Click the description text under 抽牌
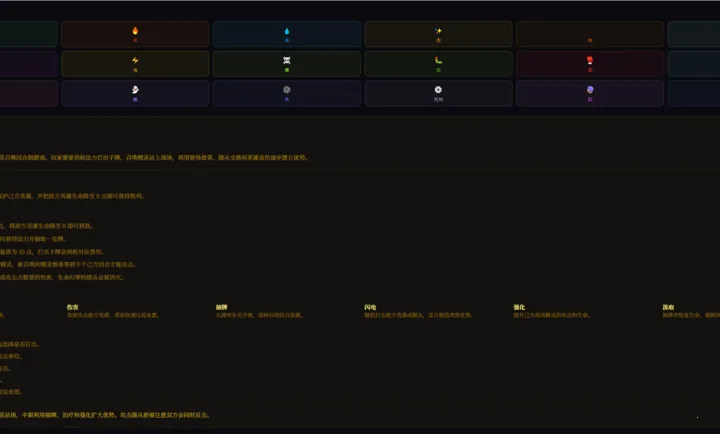The width and height of the screenshot is (720, 434). click(259, 315)
